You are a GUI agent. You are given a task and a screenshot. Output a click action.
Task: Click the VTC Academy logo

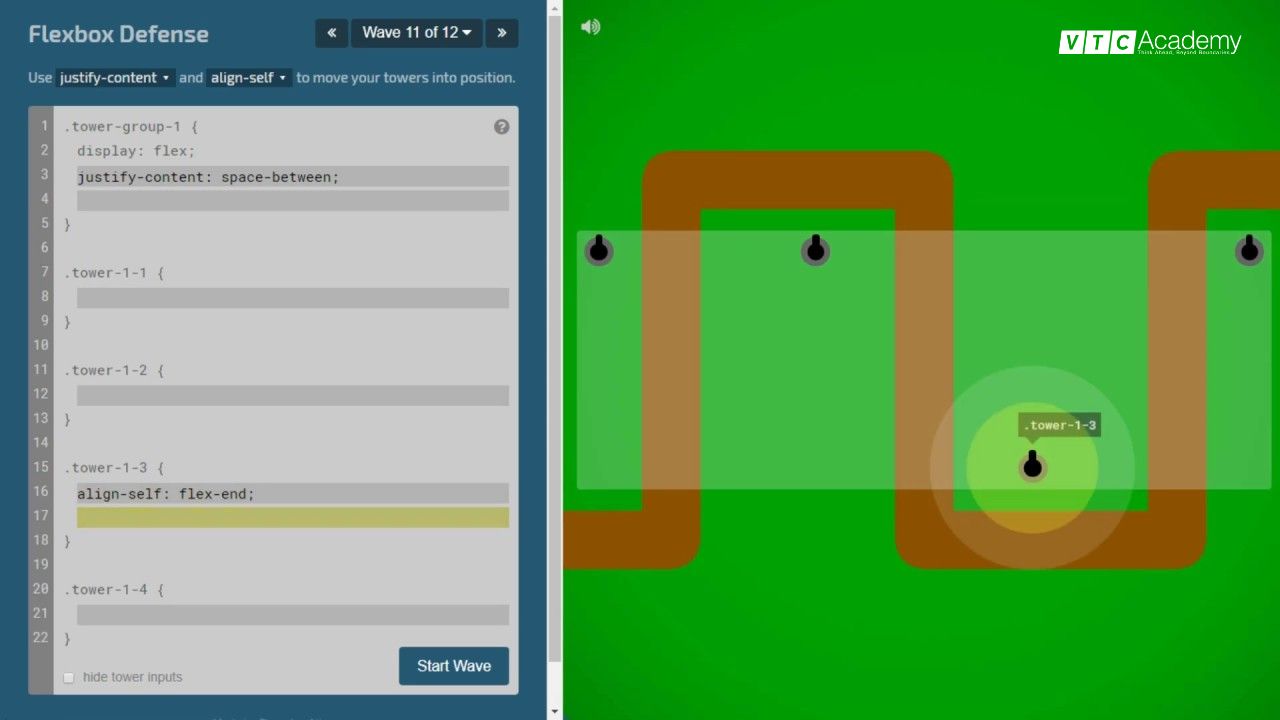coord(1149,42)
